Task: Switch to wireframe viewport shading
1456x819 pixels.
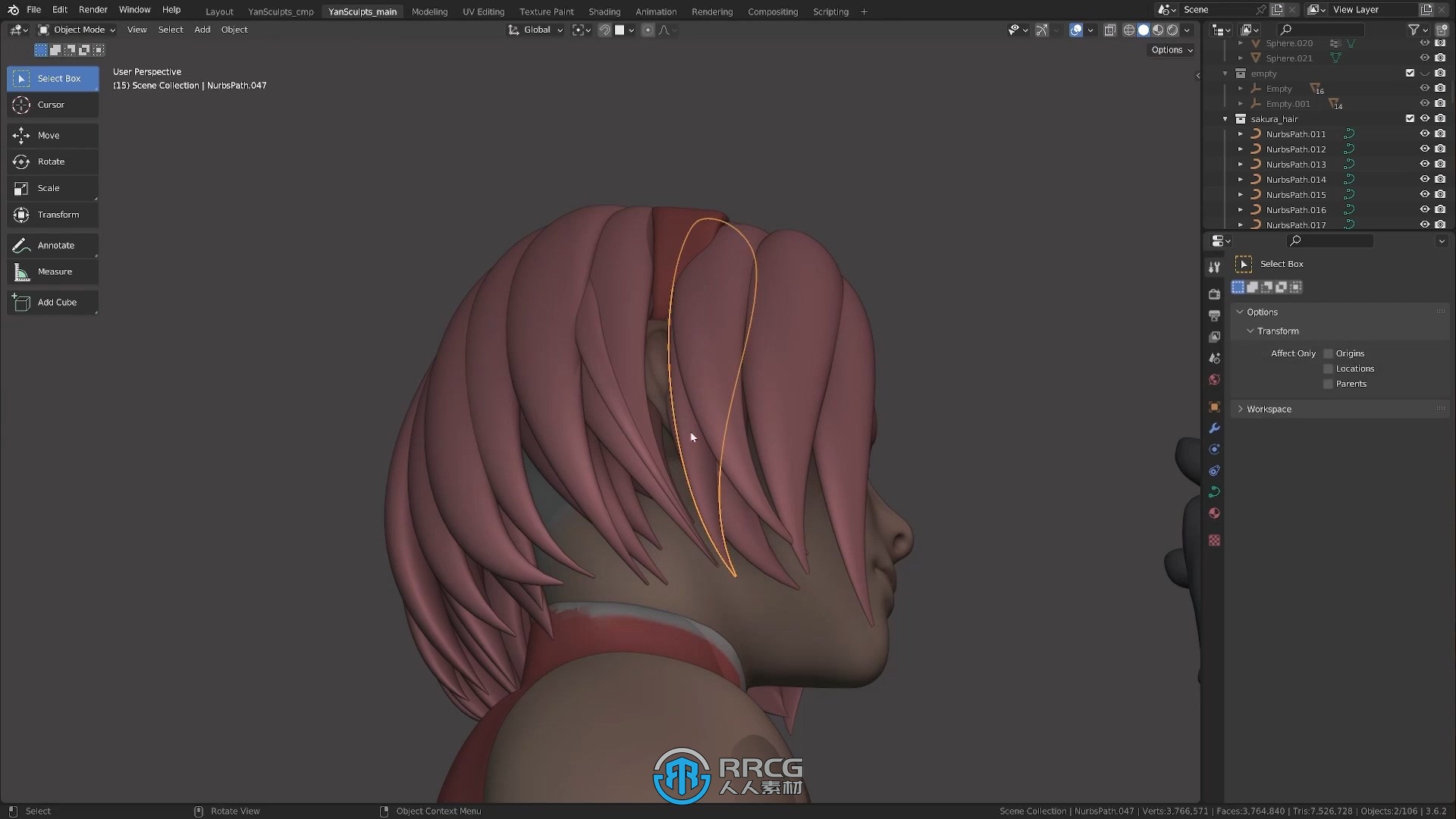Action: pos(1129,30)
